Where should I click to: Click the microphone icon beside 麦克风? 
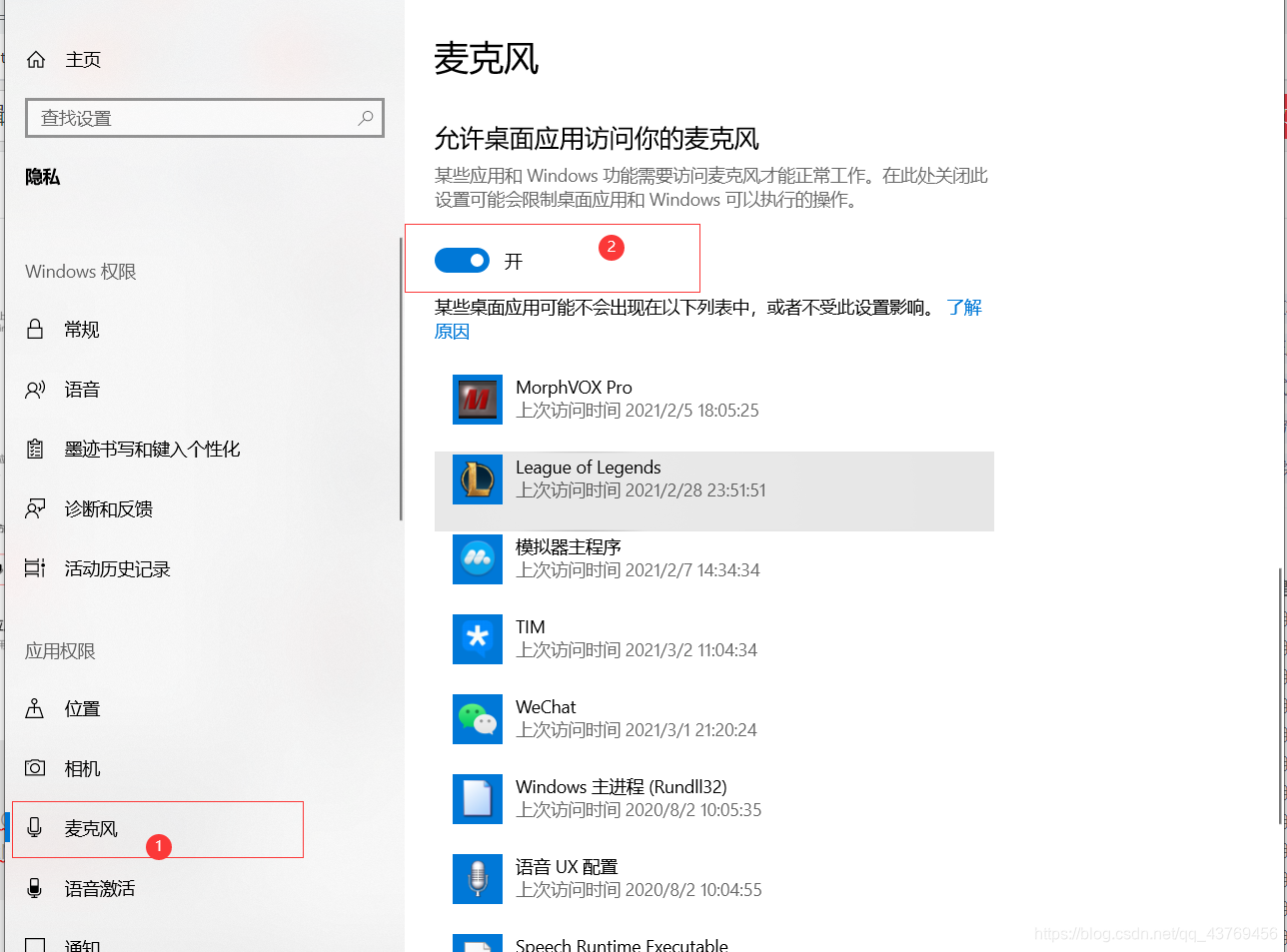coord(35,827)
